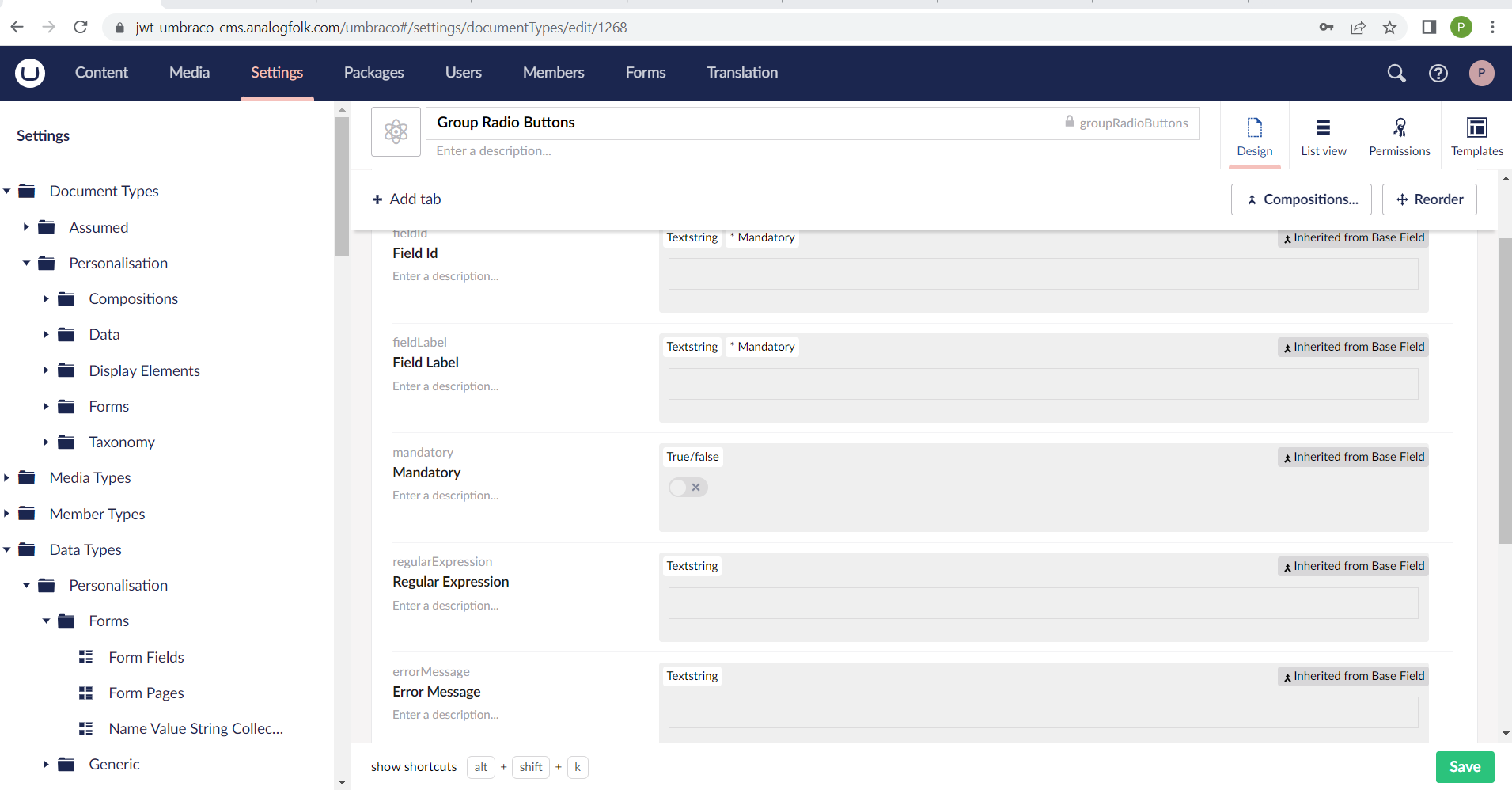Click the user avatar in header

[x=1481, y=73]
